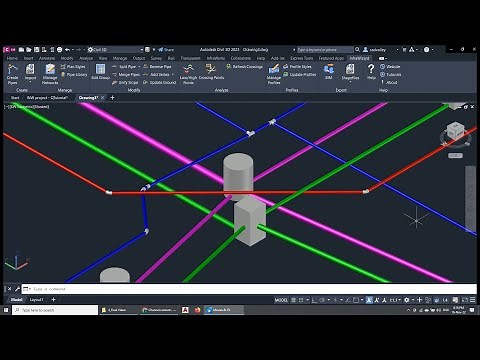
Task: Toggle ortho mode in status bar
Action: coord(314,300)
